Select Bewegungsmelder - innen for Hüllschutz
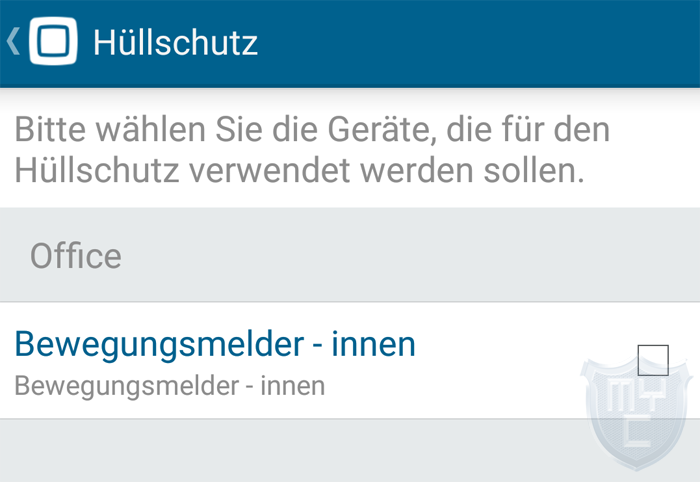700x482 pixels. coord(653,360)
